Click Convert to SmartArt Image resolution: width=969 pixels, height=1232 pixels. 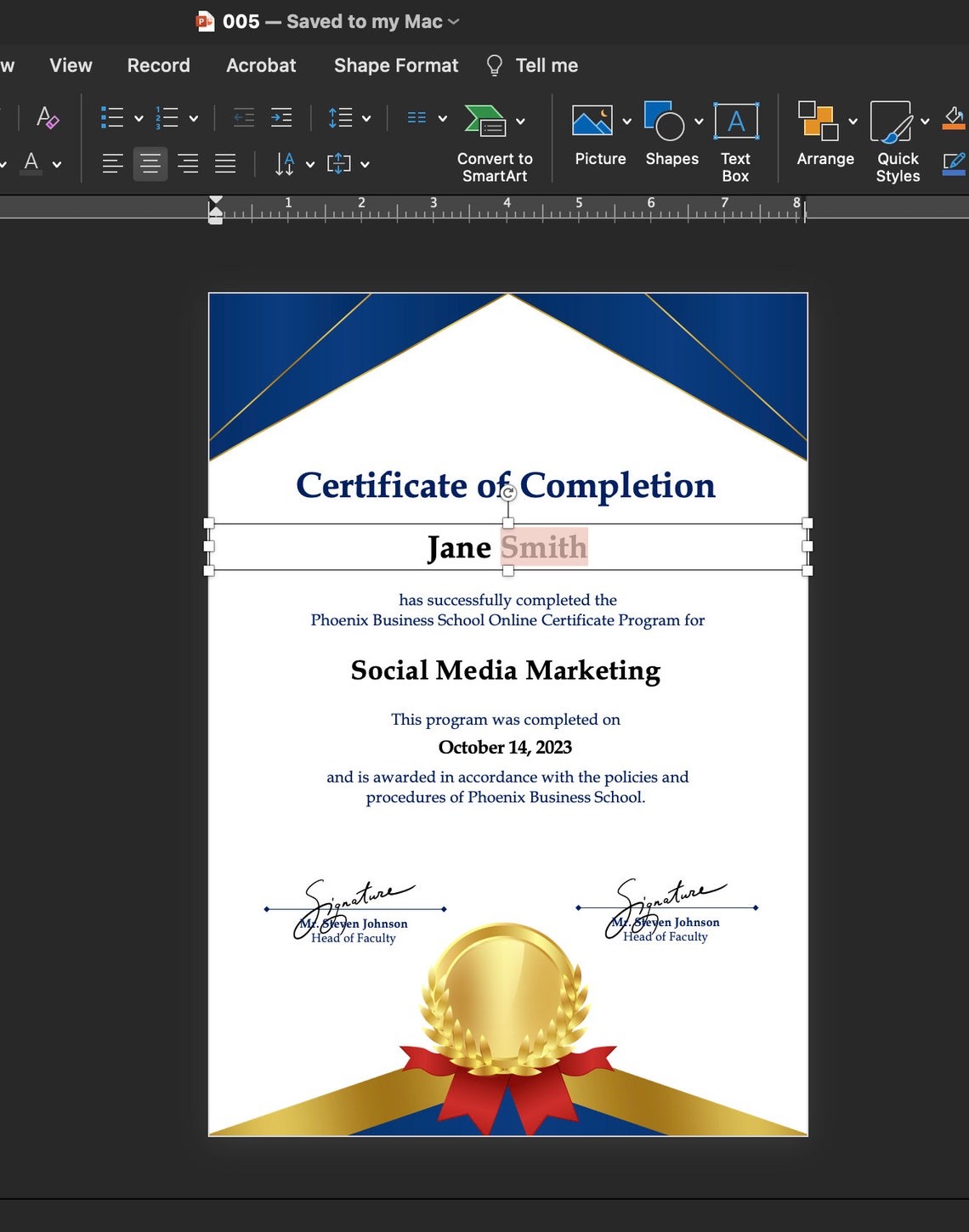[x=494, y=140]
